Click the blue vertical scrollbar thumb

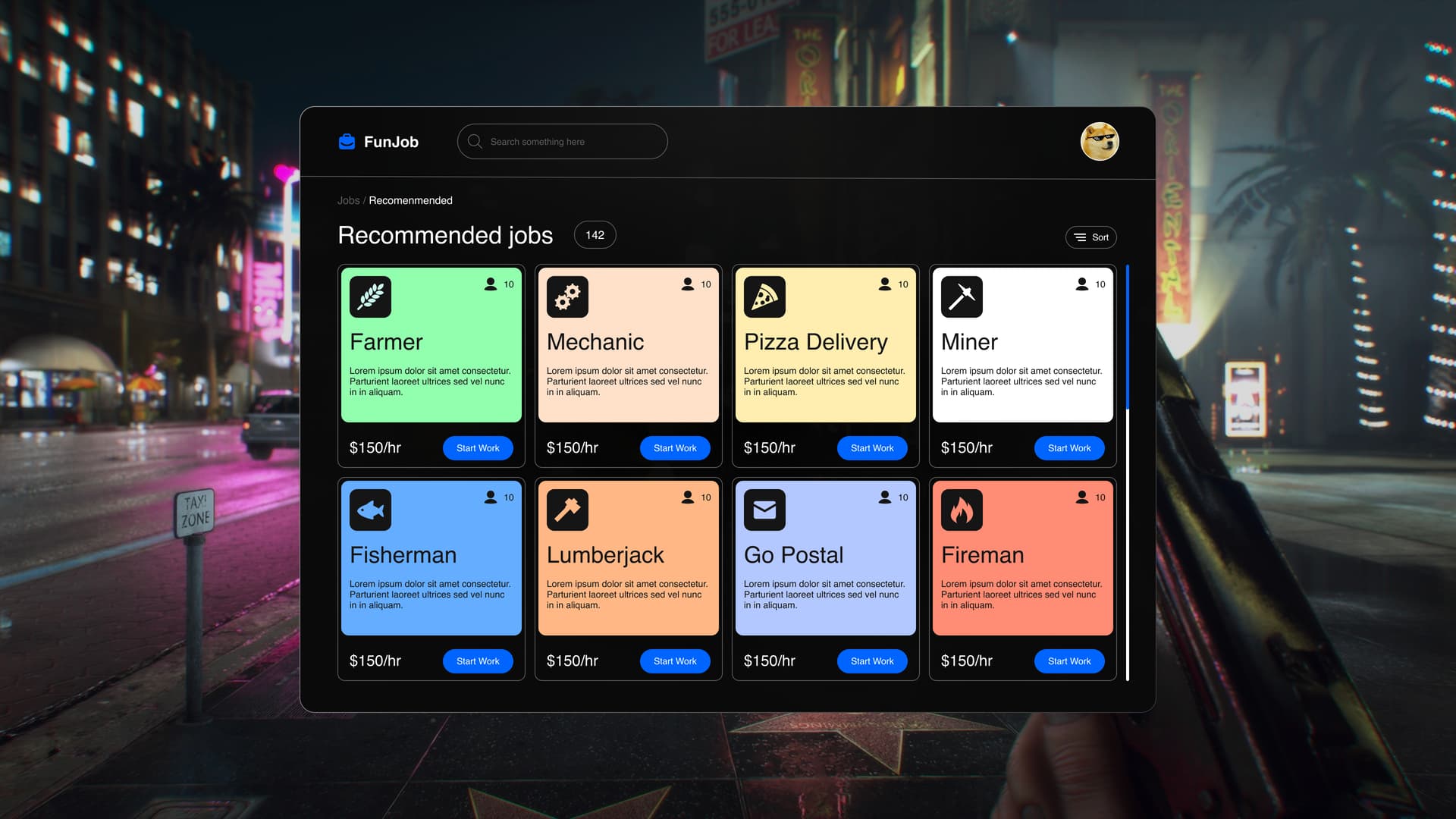1128,337
